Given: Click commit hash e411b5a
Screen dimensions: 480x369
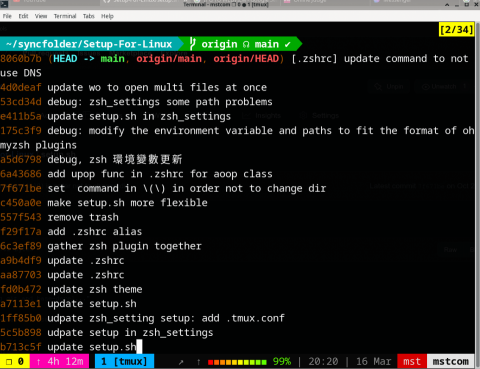Looking at the screenshot, I should click(21, 116).
